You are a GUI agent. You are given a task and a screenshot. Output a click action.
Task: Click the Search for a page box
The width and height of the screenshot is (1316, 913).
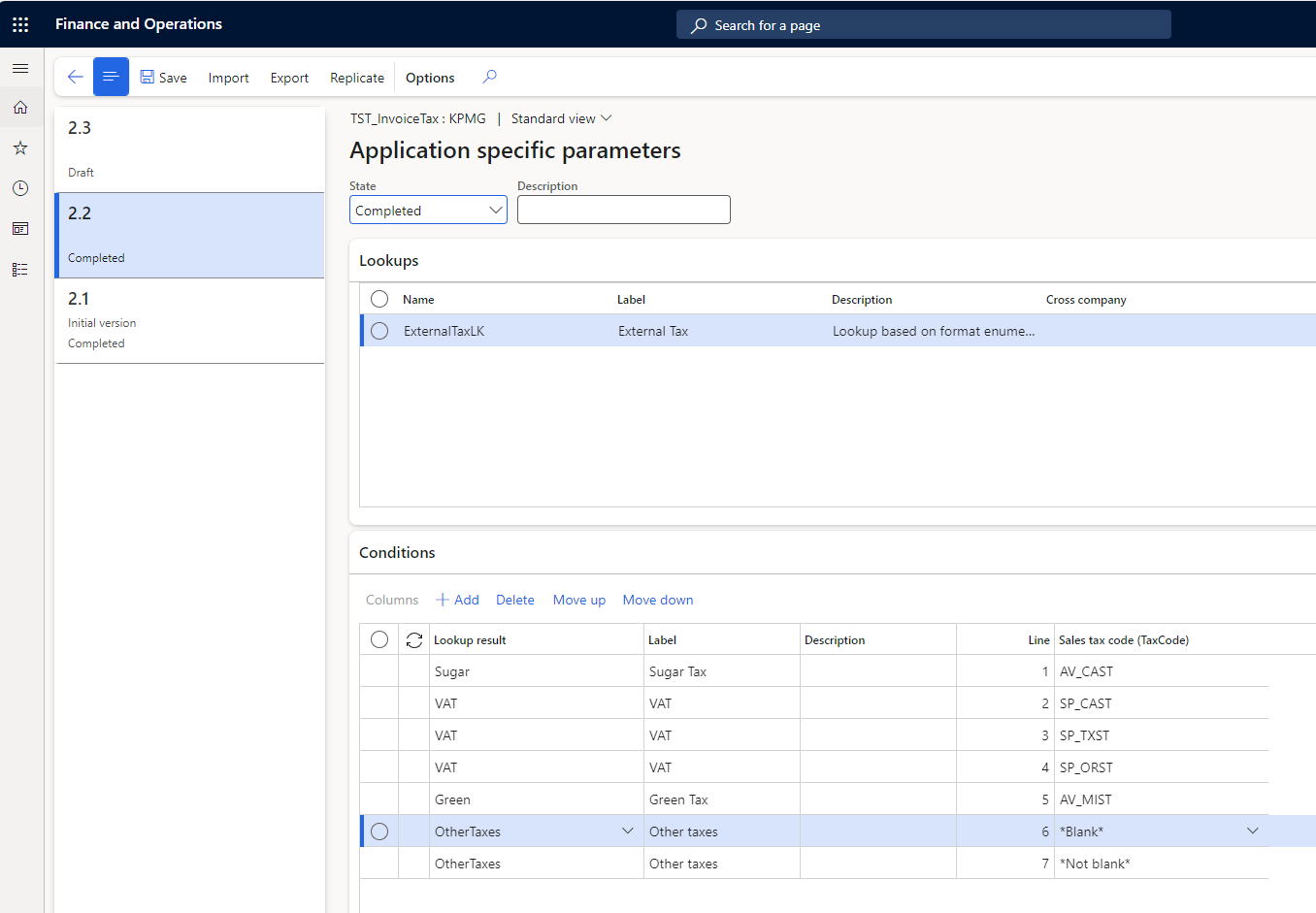coord(924,25)
